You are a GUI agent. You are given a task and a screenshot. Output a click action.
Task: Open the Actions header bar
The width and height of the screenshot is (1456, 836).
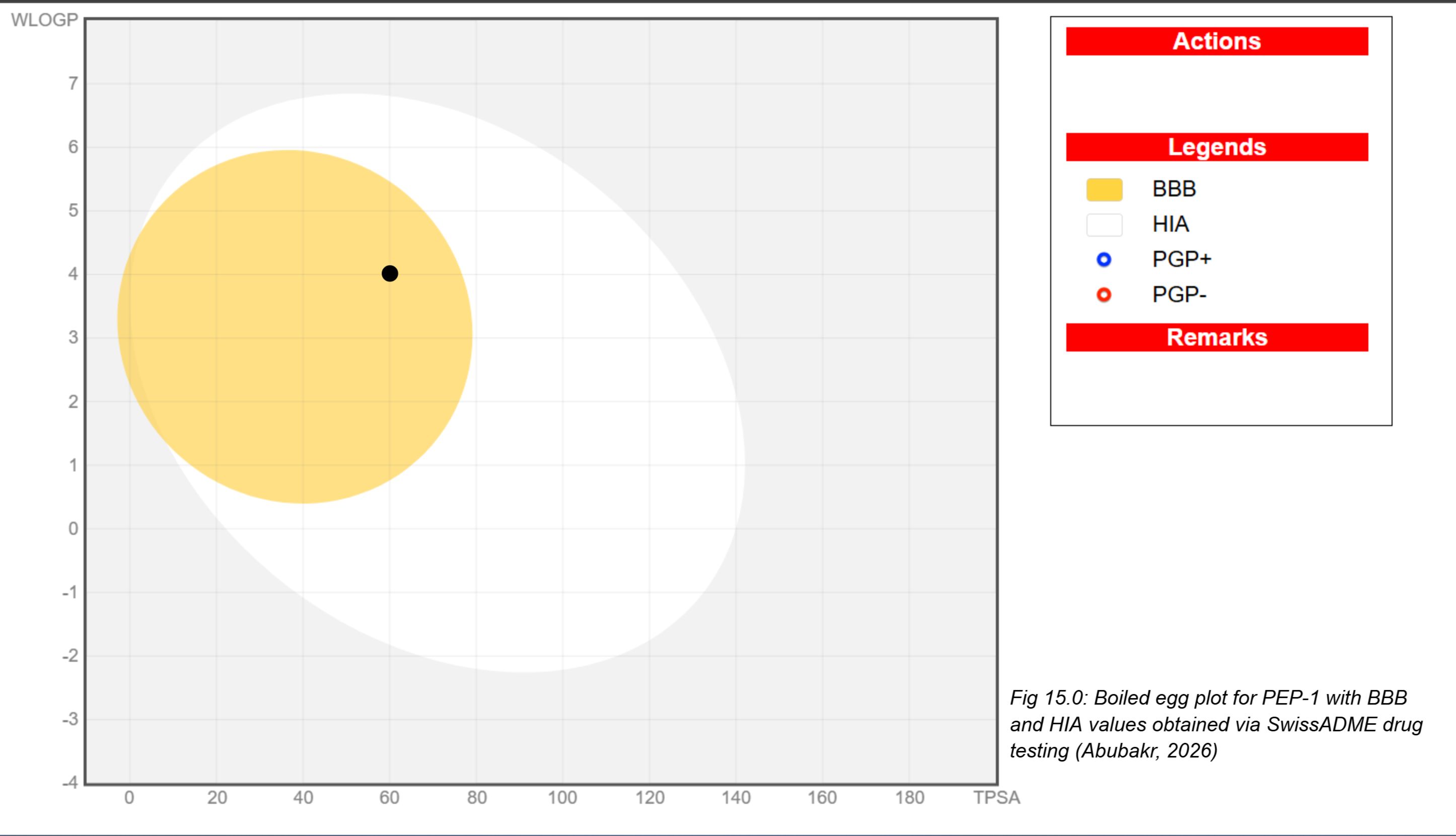click(1217, 41)
